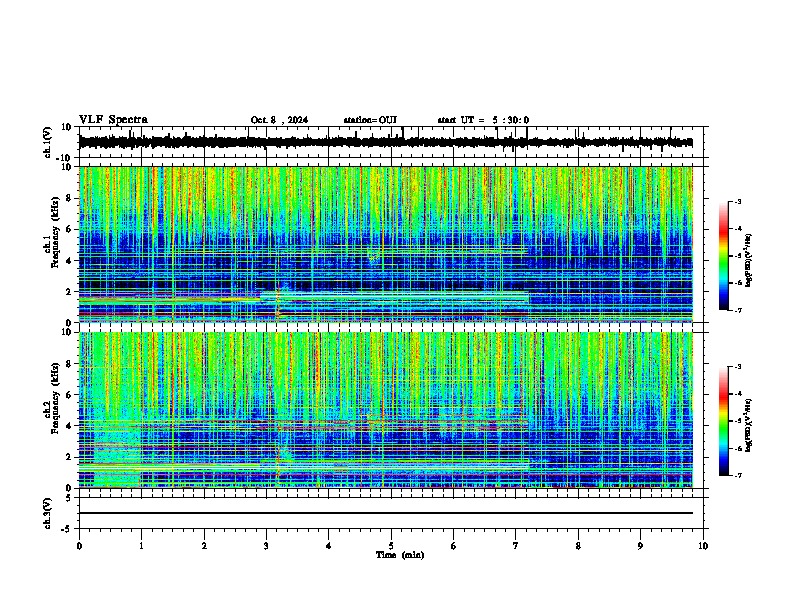Click the 'VLF Spectra' title text
Image resolution: width=792 pixels, height=612 pixels.
click(x=113, y=120)
